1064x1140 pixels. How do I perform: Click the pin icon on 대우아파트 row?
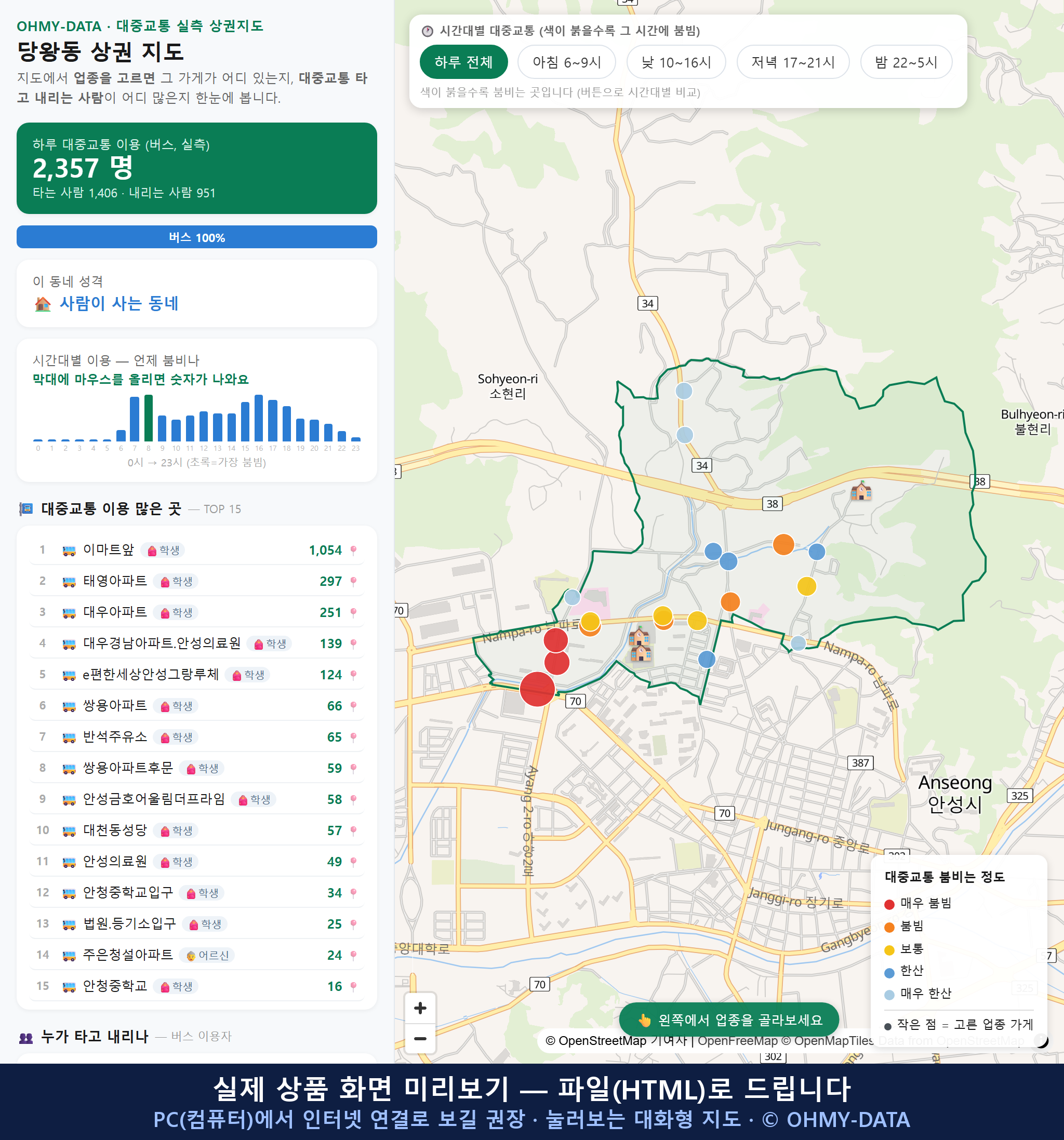click(353, 612)
